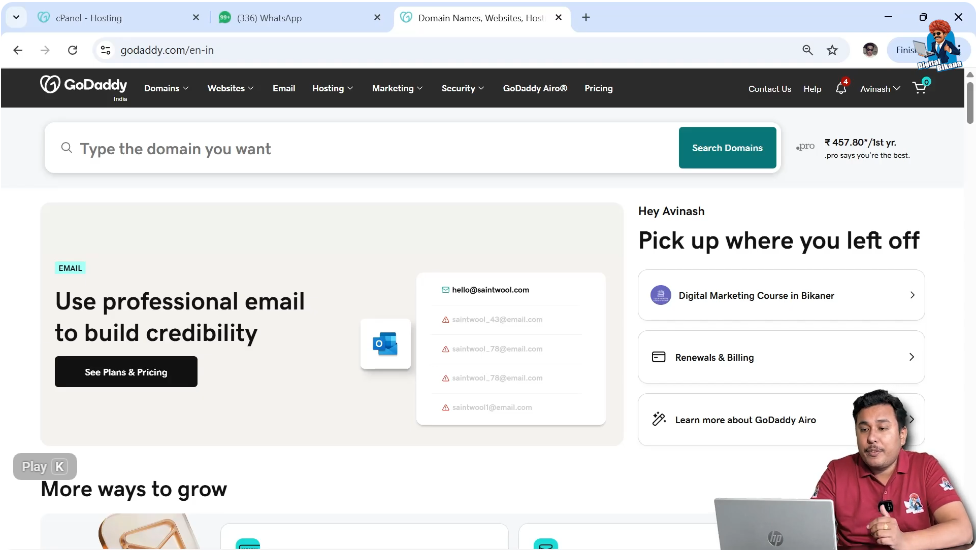This screenshot has height=551, width=977.
Task: Open the shopping cart
Action: (920, 88)
